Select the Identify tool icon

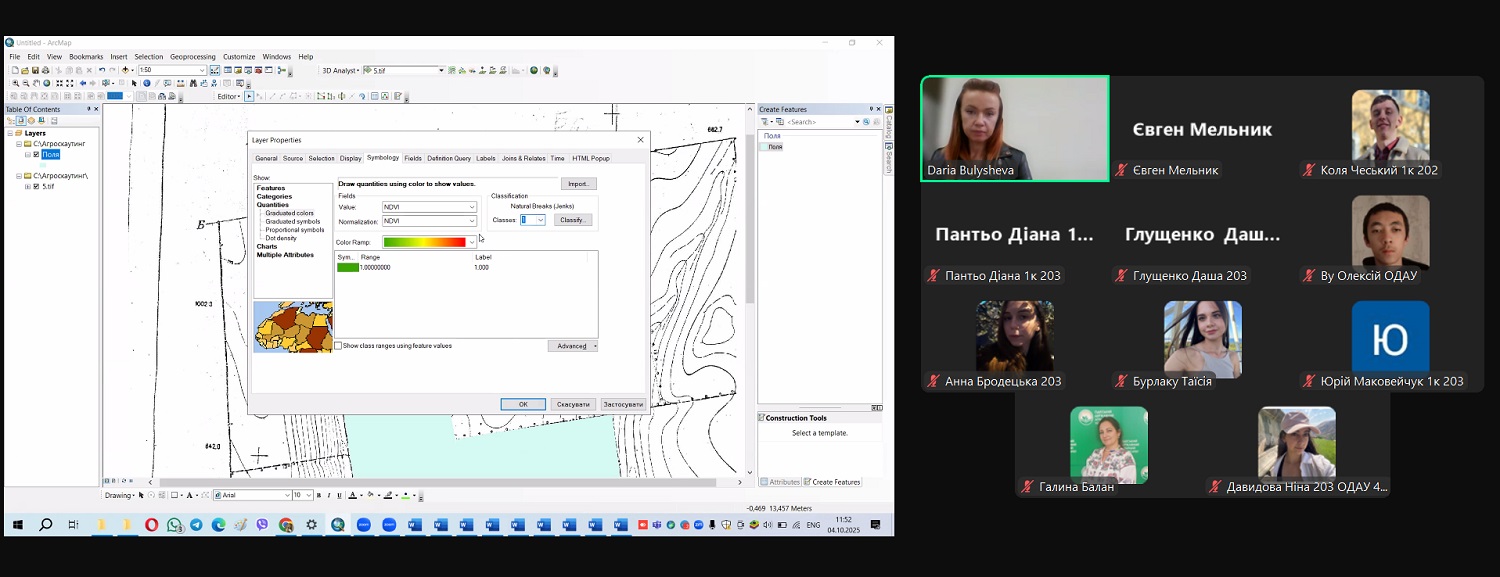click(x=147, y=83)
